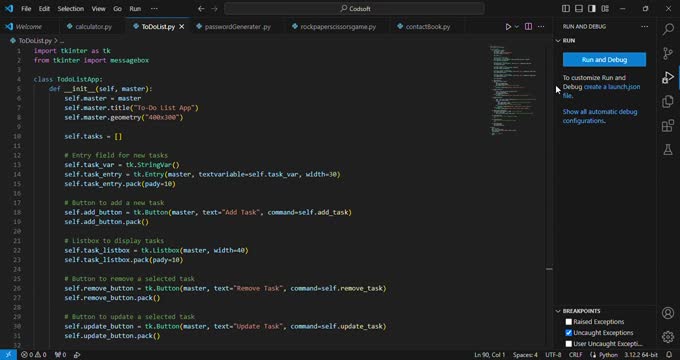Open ports indicator showing 0
This screenshot has width=680, height=360.
(x=60, y=355)
